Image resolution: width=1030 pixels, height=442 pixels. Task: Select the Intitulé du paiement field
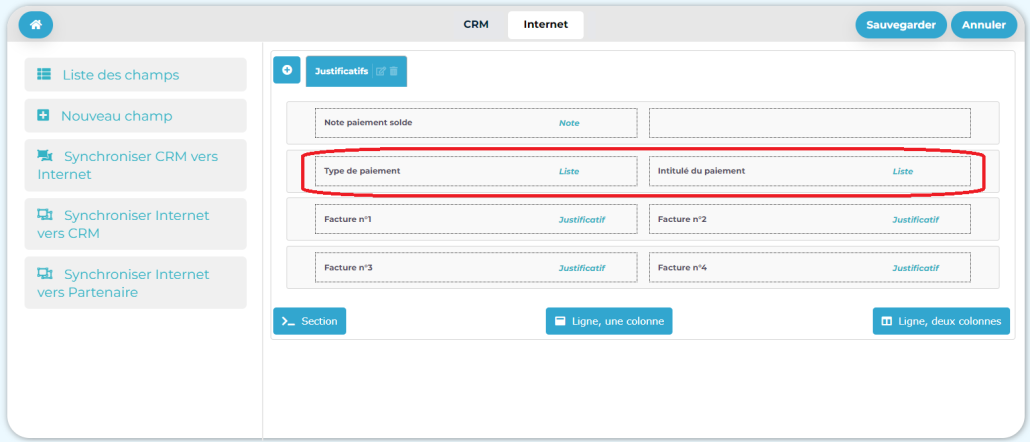pyautogui.click(x=809, y=171)
